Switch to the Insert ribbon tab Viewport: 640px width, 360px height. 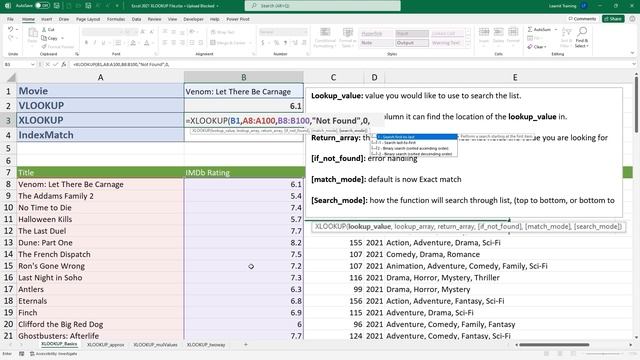47,19
